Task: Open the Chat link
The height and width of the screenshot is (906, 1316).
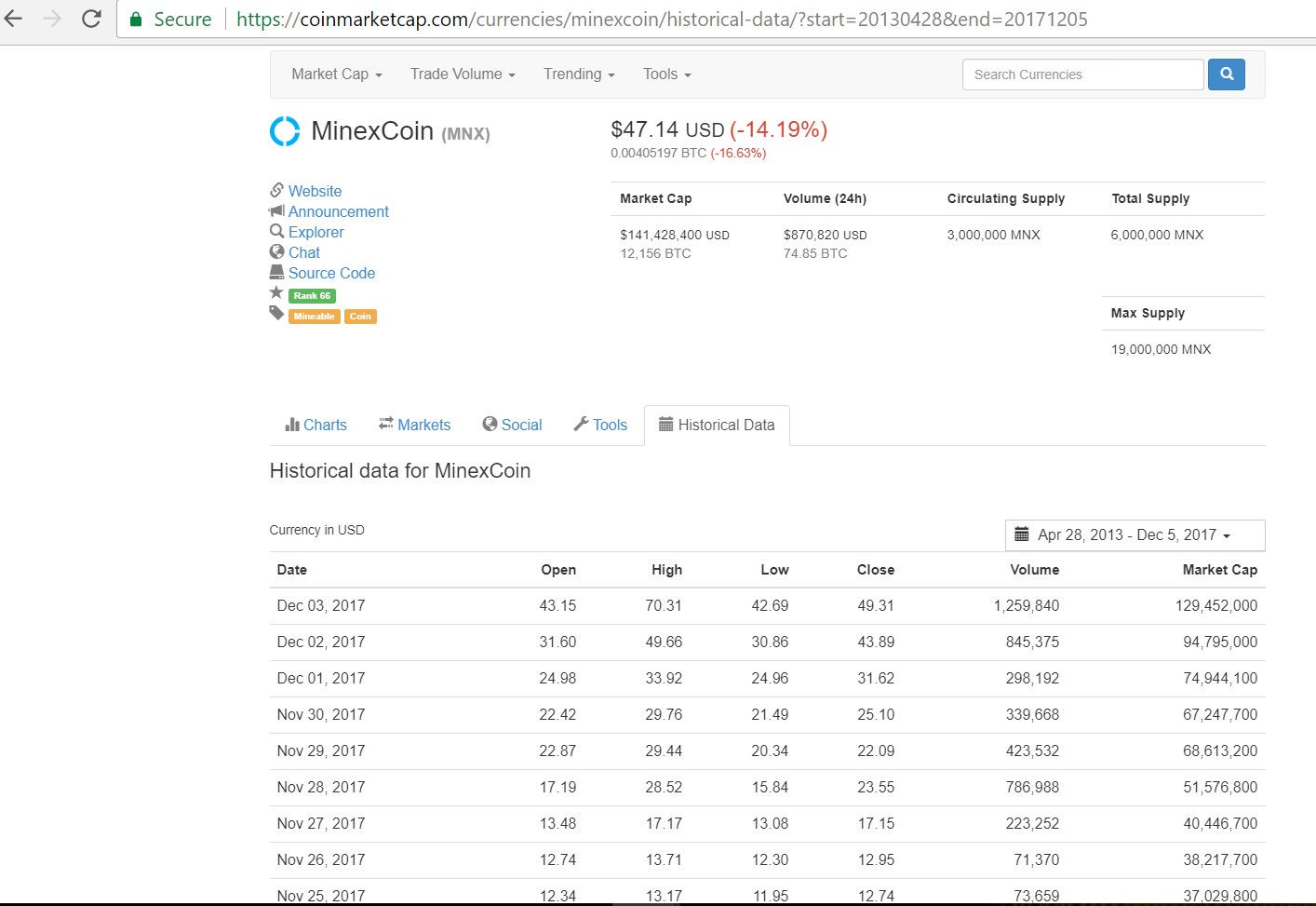Action: [304, 252]
